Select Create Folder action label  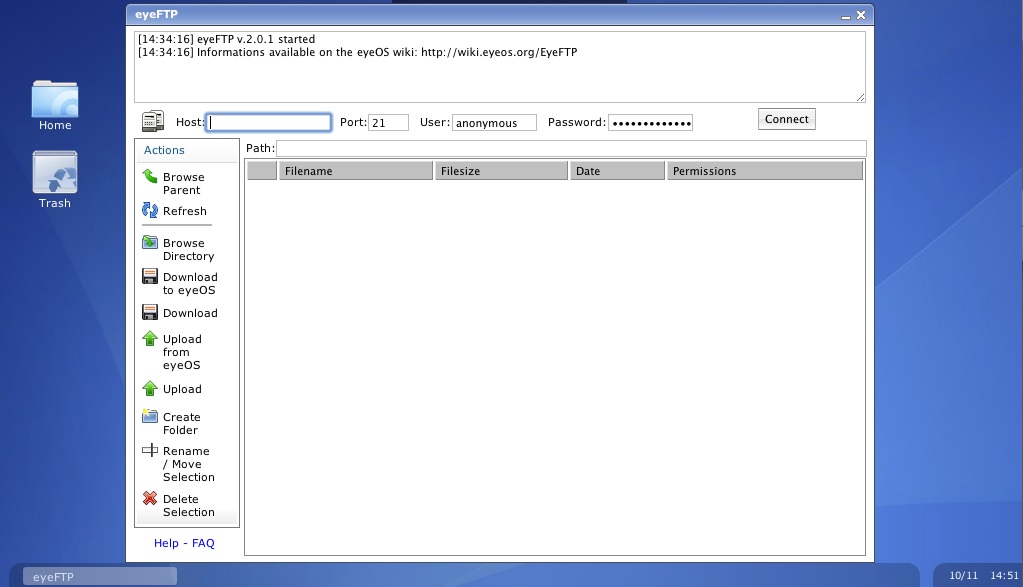point(181,424)
